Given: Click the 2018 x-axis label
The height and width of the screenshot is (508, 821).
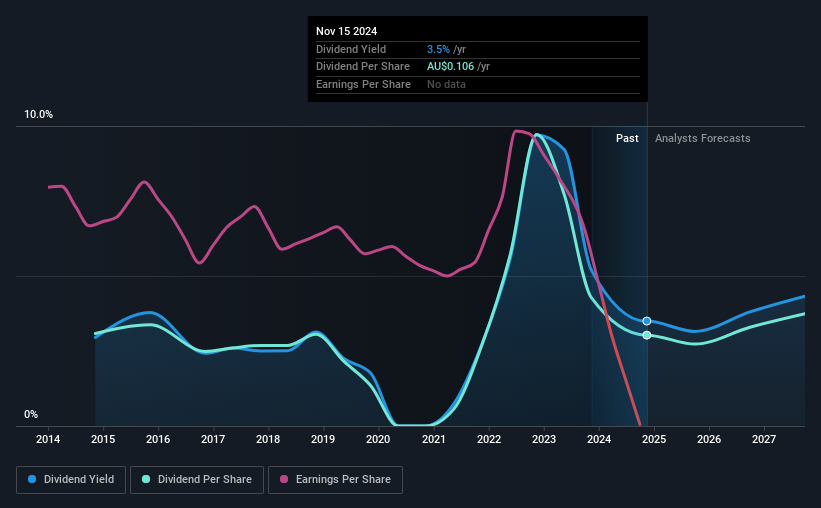Looking at the screenshot, I should [x=268, y=439].
